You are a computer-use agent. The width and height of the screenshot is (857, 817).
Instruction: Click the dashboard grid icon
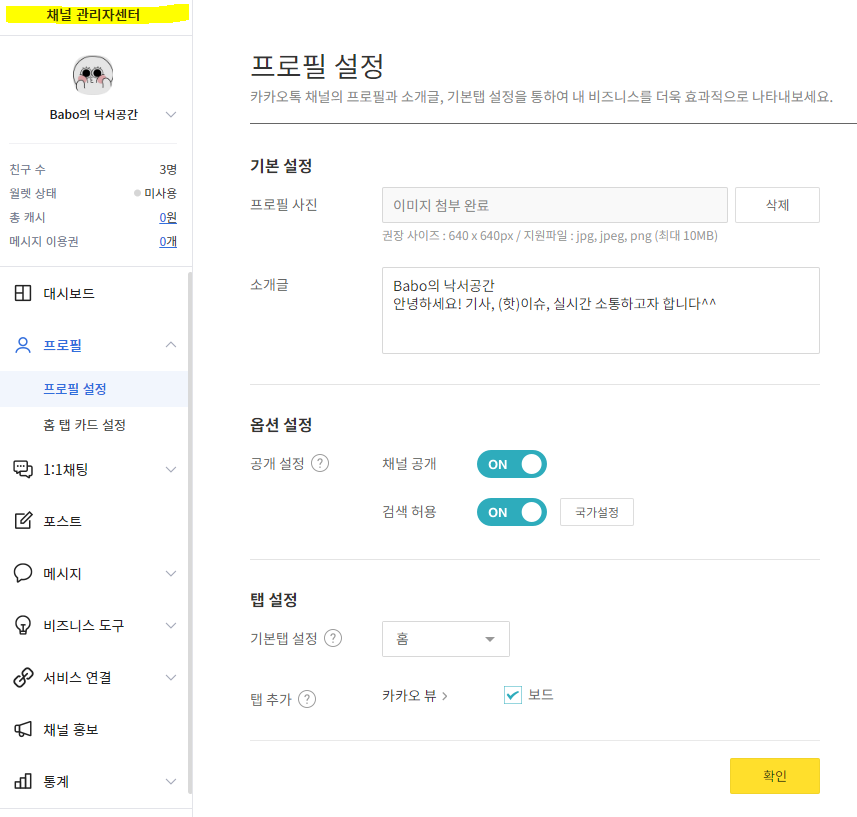(23, 293)
